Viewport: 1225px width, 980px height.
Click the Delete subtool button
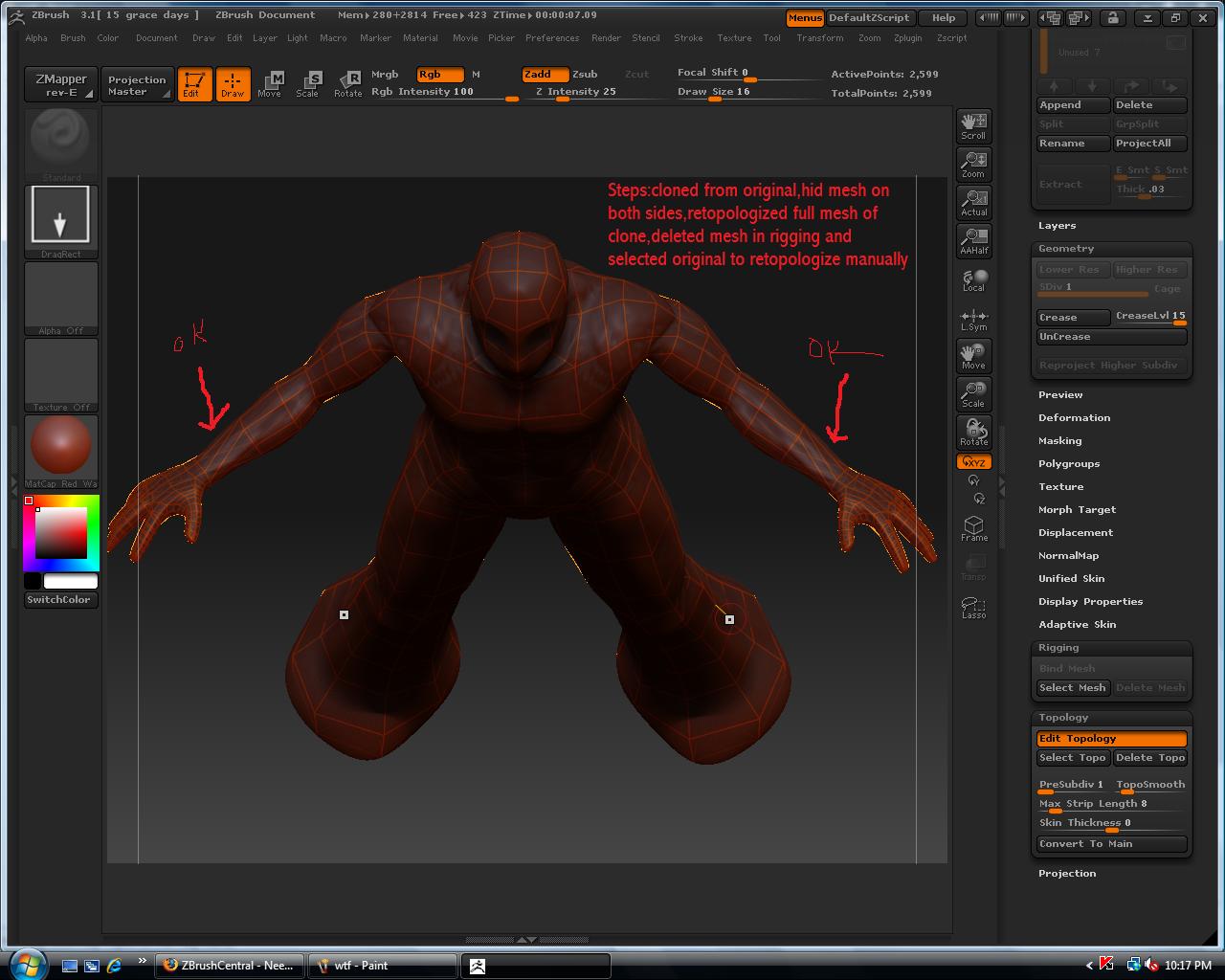pyautogui.click(x=1149, y=105)
